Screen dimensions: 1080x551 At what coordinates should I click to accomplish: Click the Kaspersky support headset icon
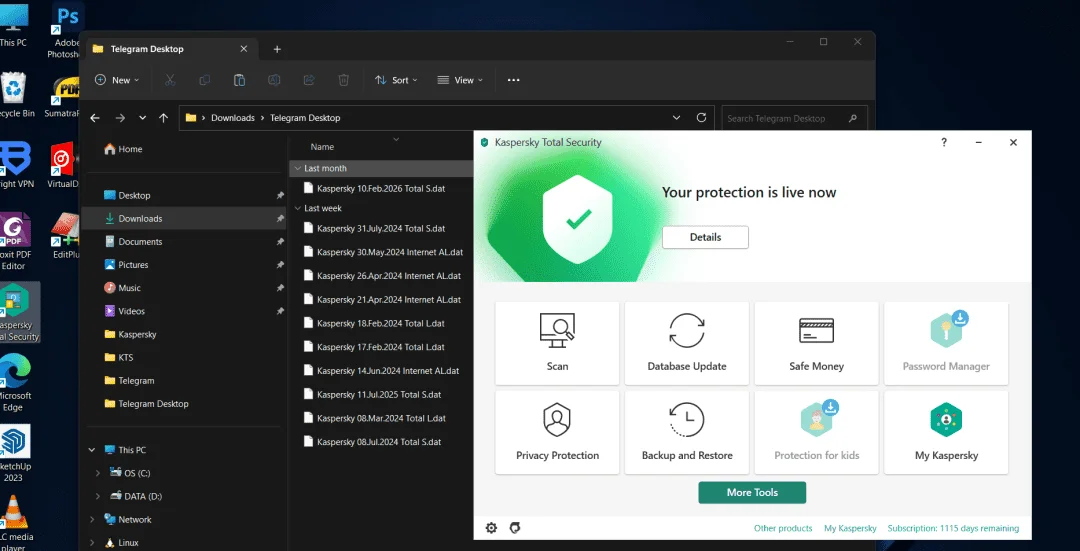[x=515, y=528]
